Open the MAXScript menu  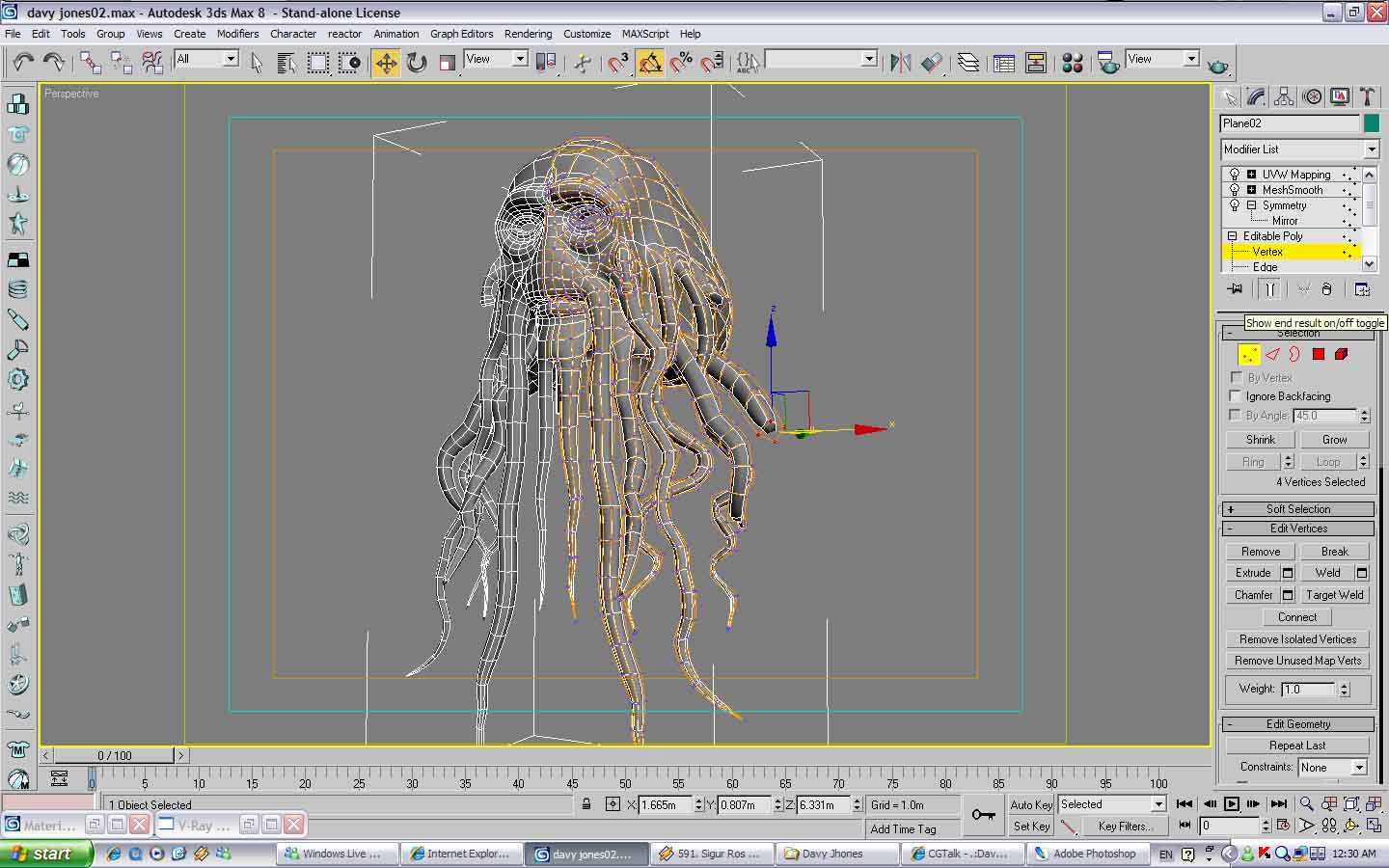pyautogui.click(x=644, y=34)
